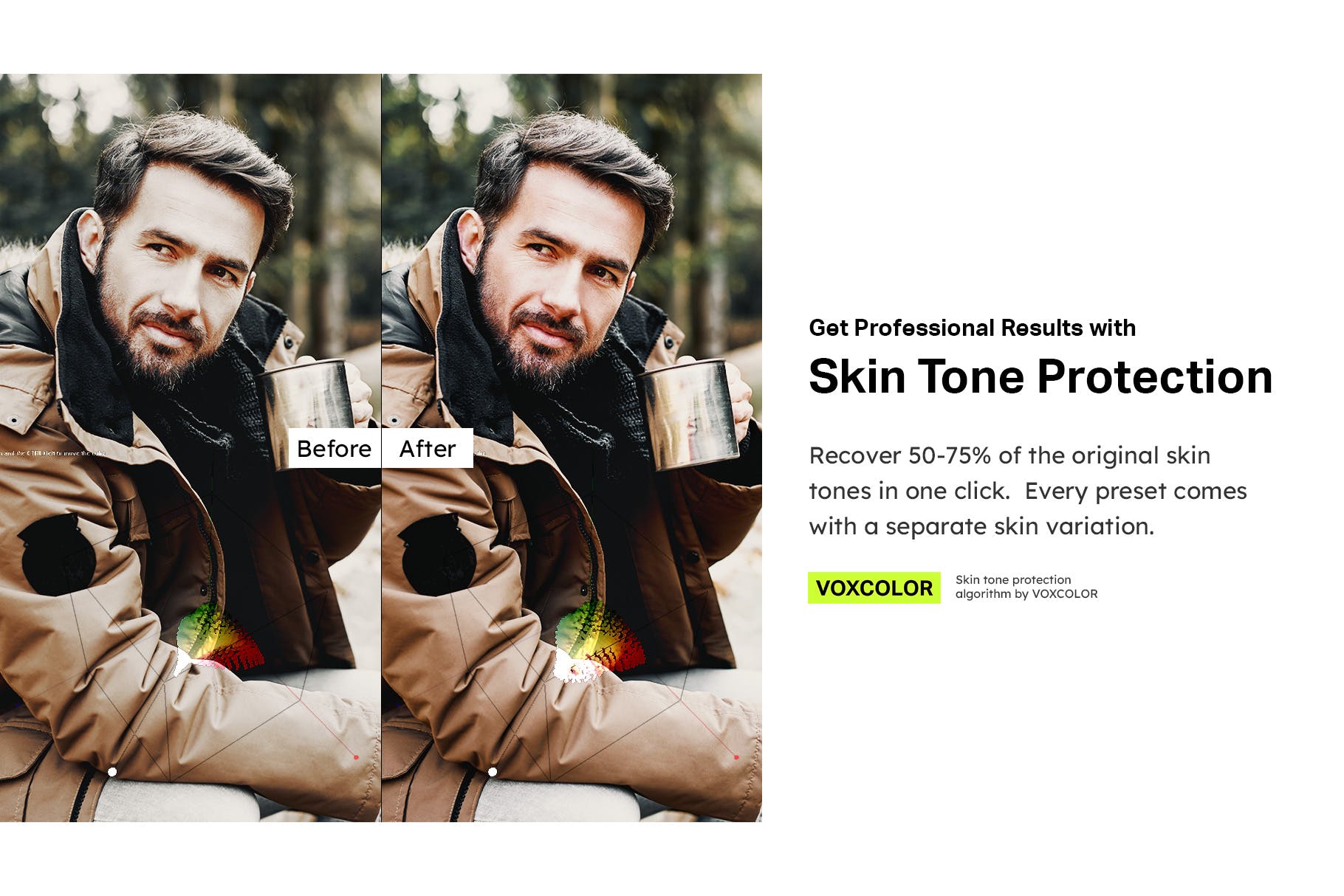Click the Get Professional Results with subtitle
This screenshot has width=1344, height=896.
(x=972, y=328)
